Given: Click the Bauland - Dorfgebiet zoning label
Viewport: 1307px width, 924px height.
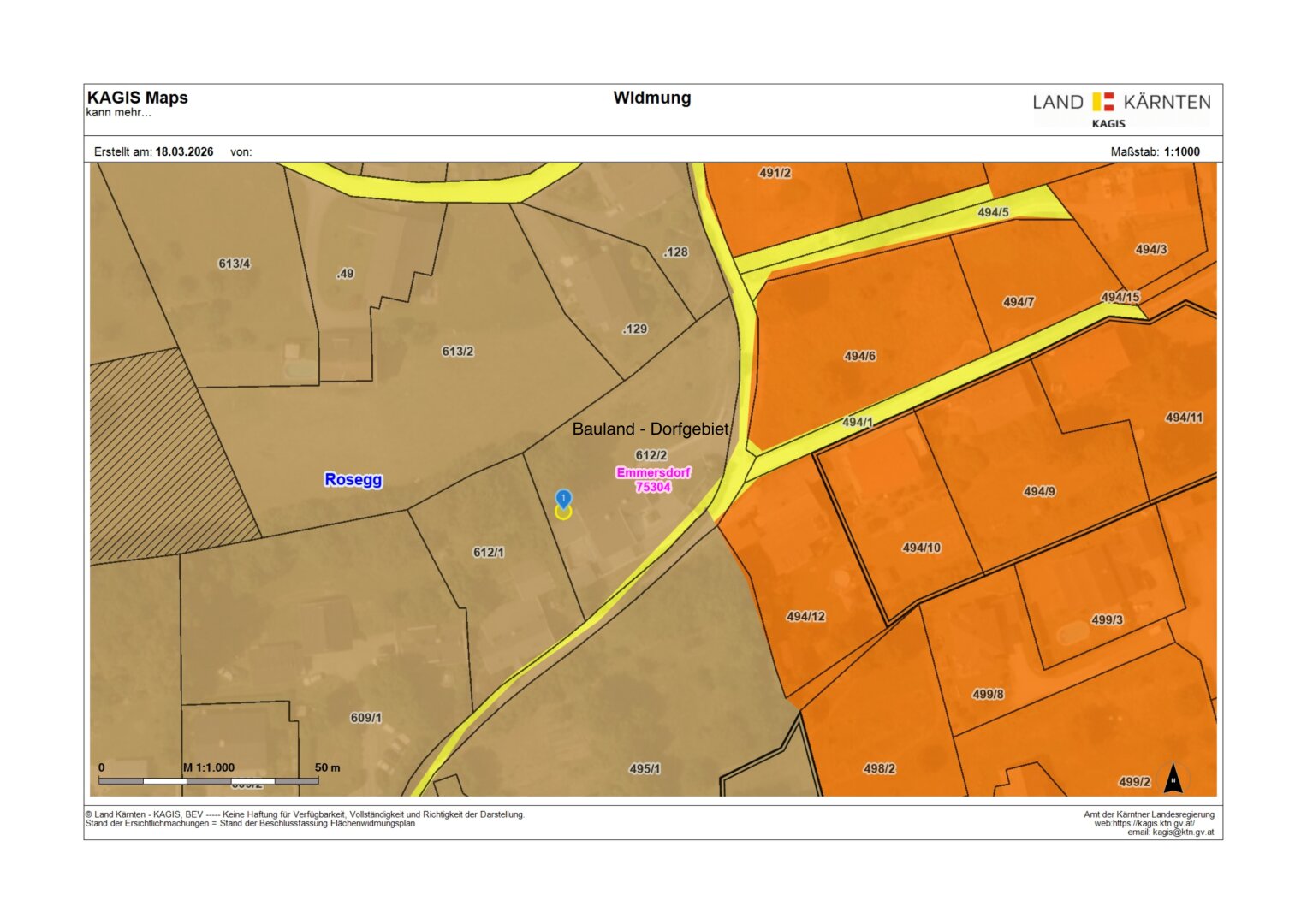Looking at the screenshot, I should point(651,429).
